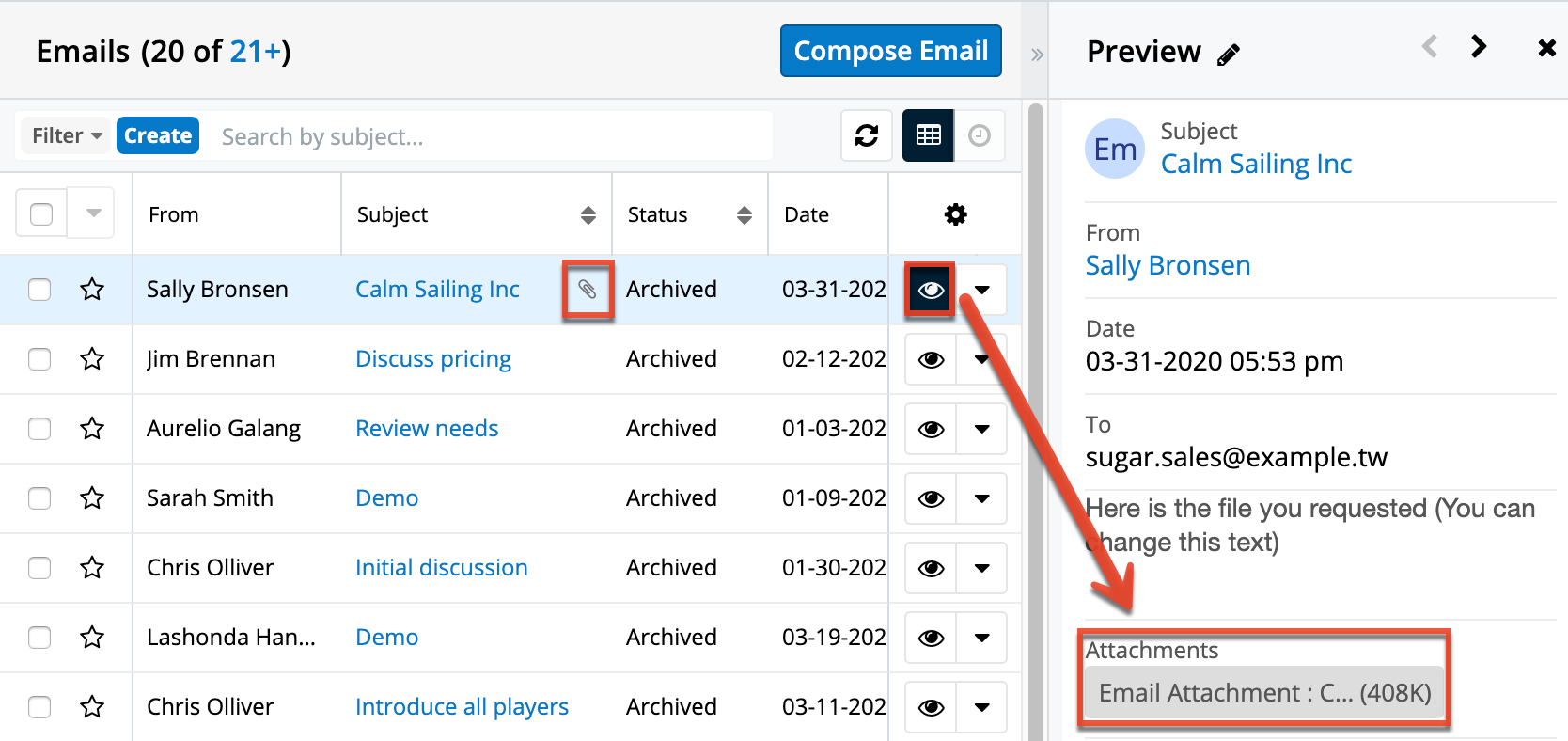
Task: Open the Filter dropdown
Action: (66, 135)
